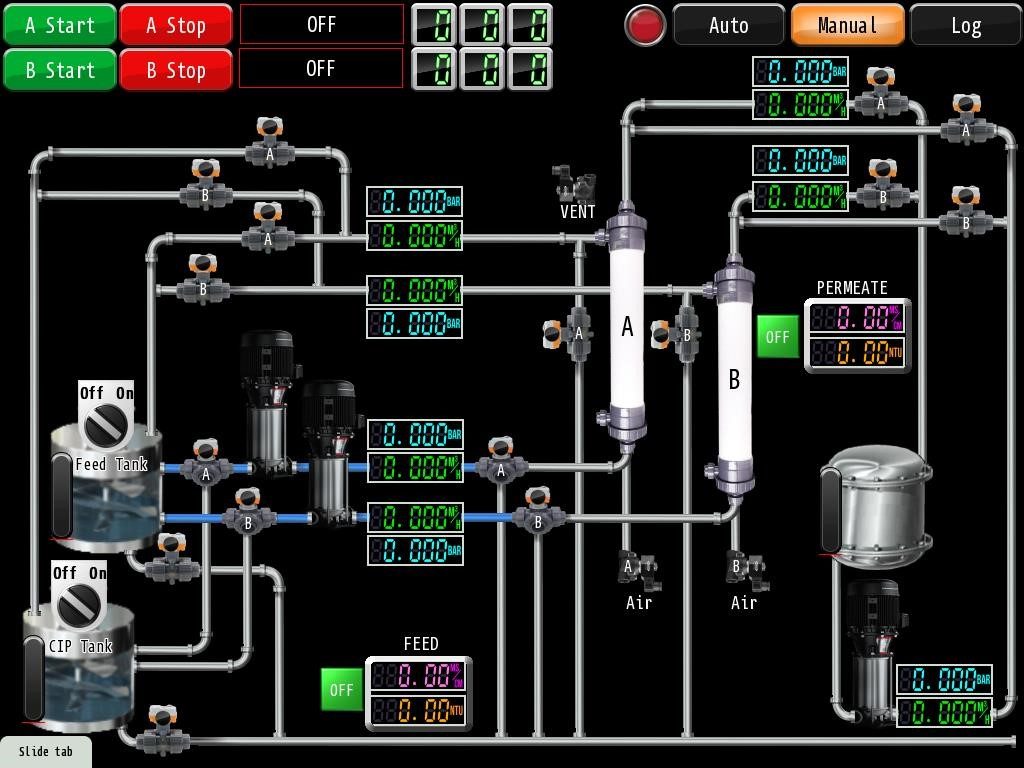
Task: Click the FEED turbidity NTU readout
Action: [x=419, y=711]
